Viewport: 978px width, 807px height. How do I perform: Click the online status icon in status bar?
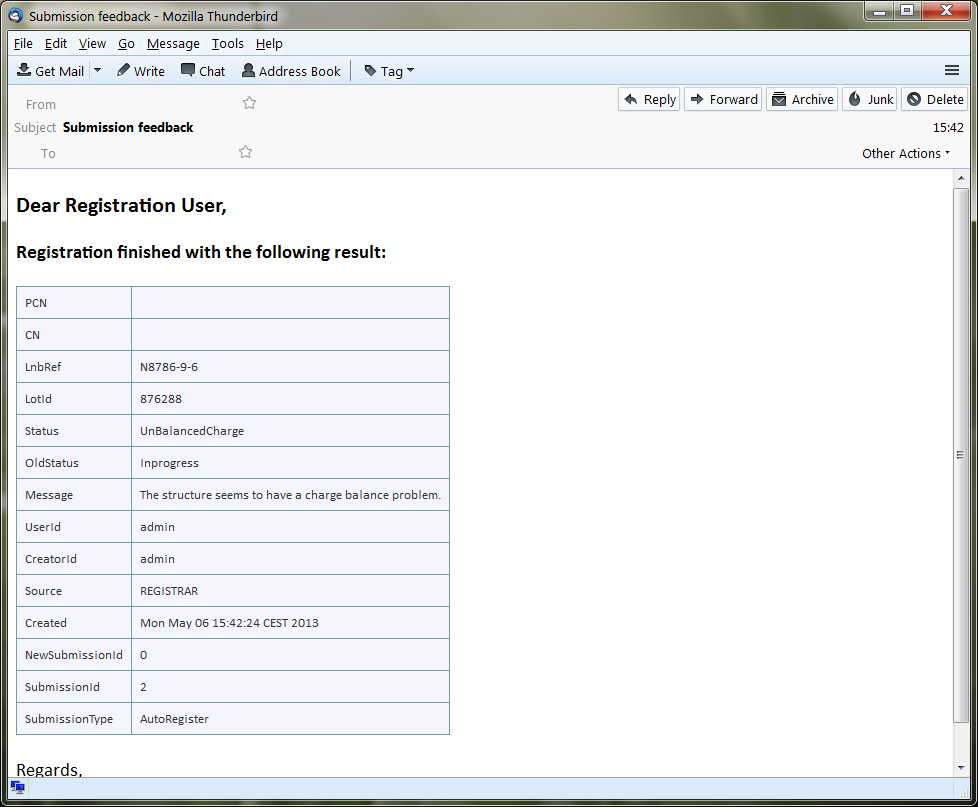point(18,788)
